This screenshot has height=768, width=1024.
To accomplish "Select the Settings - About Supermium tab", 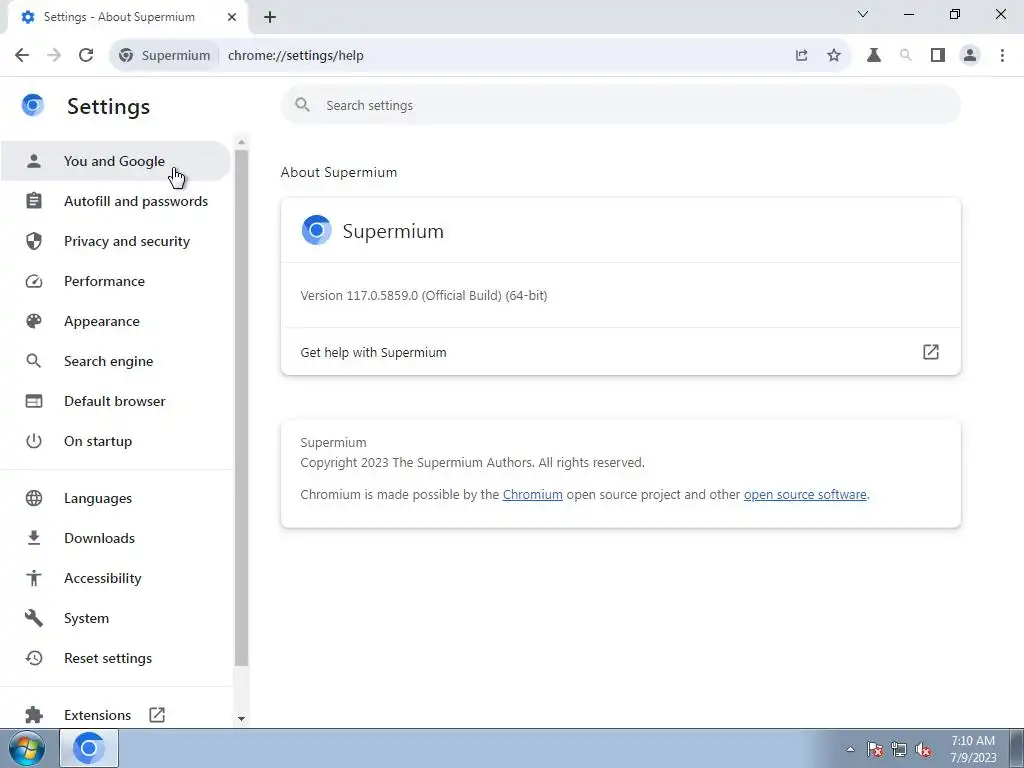I will click(127, 17).
